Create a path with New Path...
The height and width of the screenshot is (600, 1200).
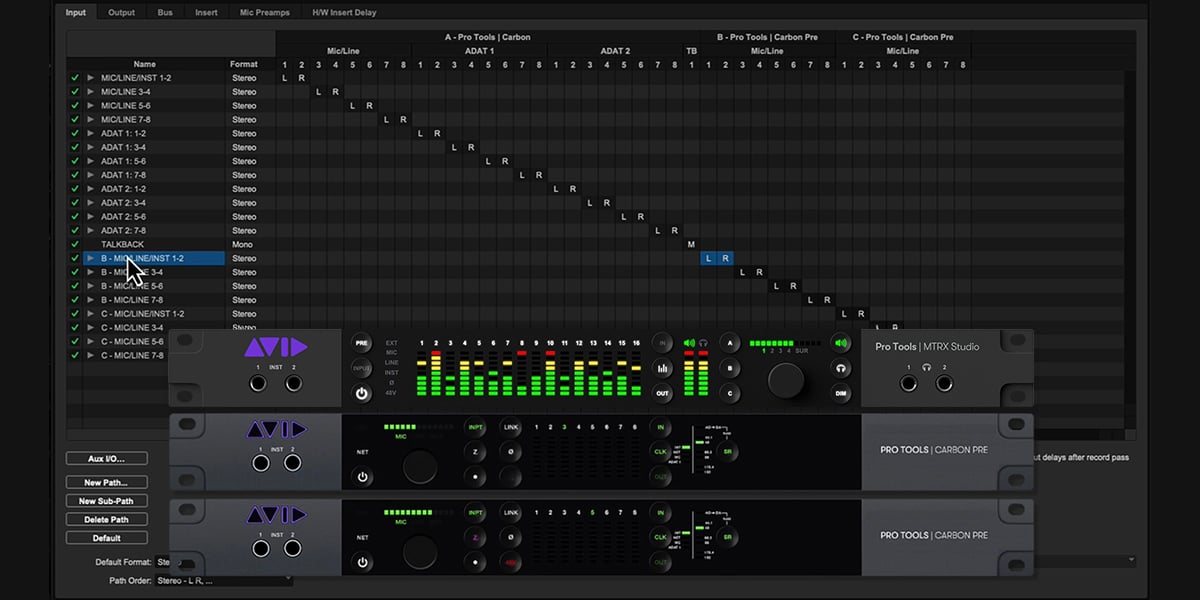pos(107,482)
